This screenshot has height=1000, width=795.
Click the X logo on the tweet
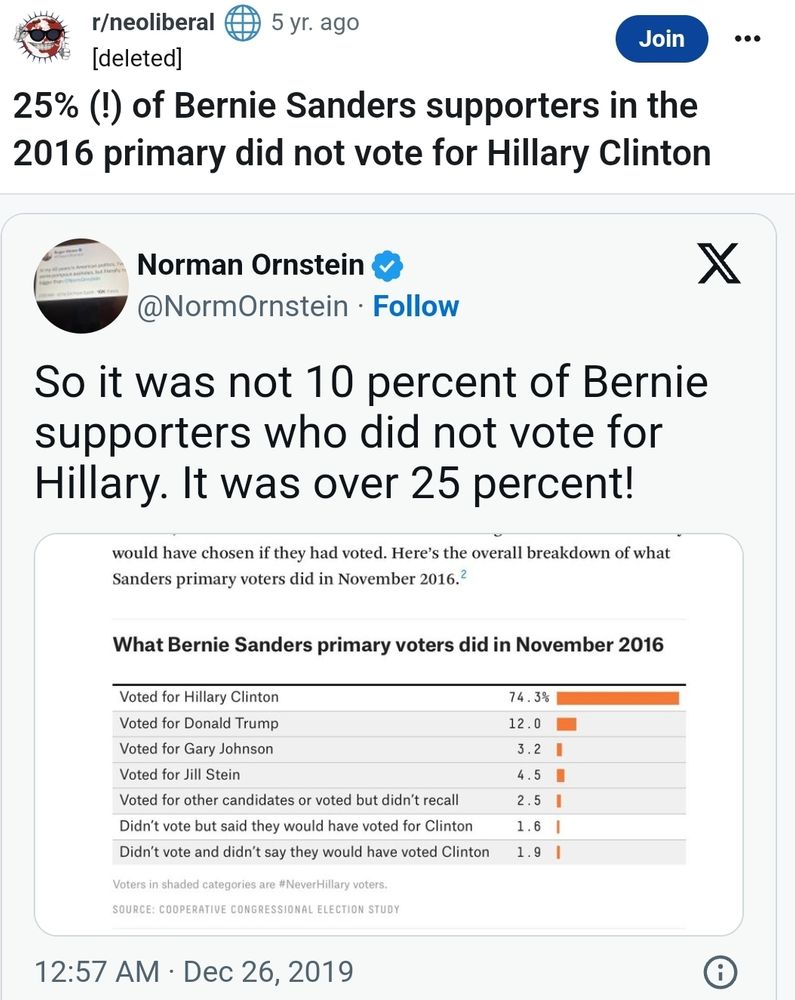(718, 263)
